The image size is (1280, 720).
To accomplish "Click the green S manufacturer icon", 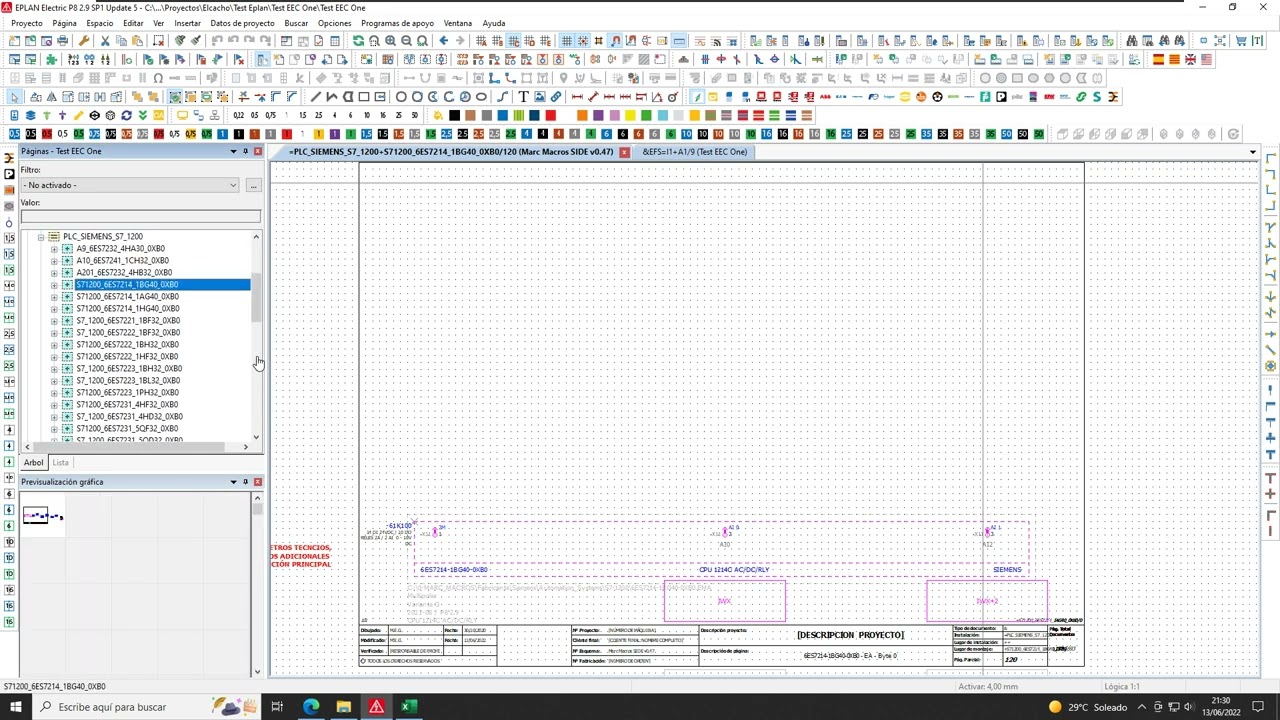I will click(1096, 97).
